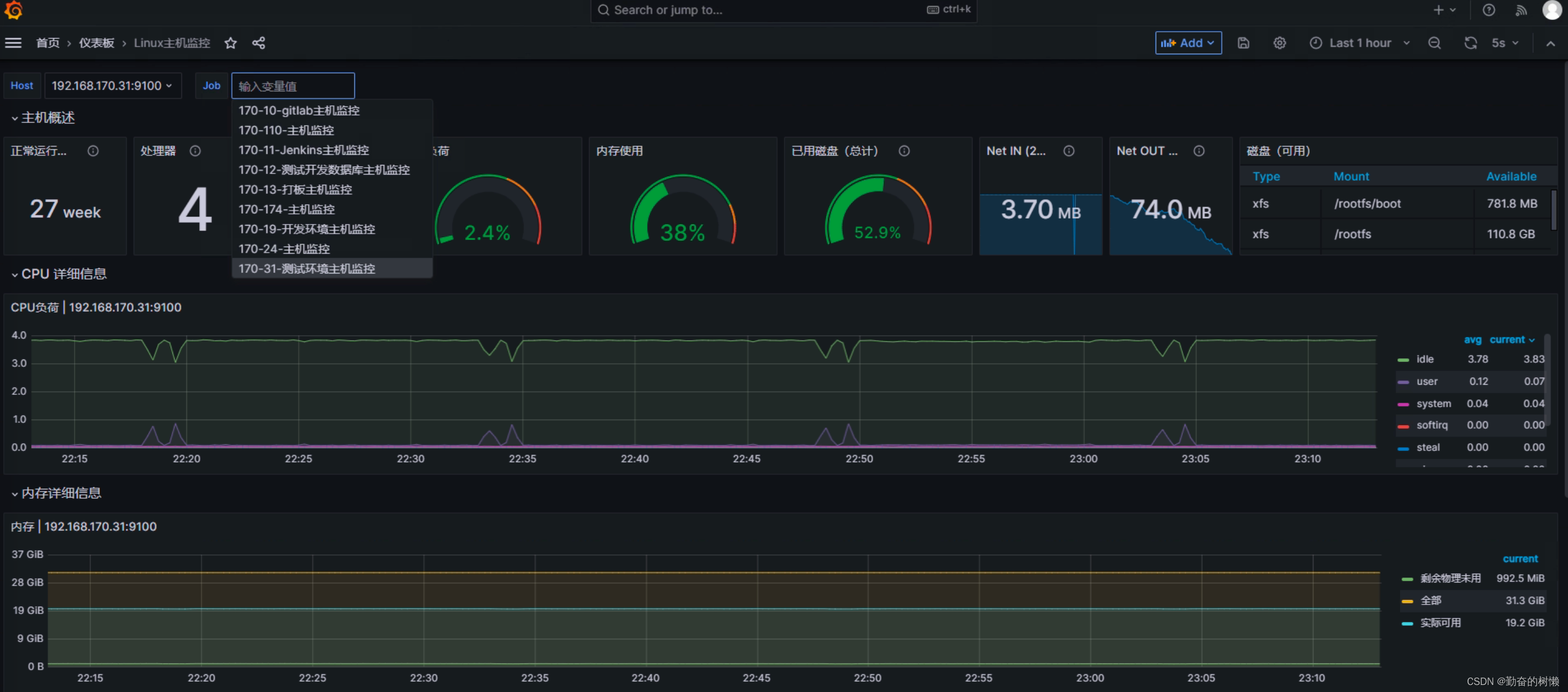This screenshot has height=692, width=1568.
Task: Sort disk table by Type column
Action: click(x=1266, y=176)
